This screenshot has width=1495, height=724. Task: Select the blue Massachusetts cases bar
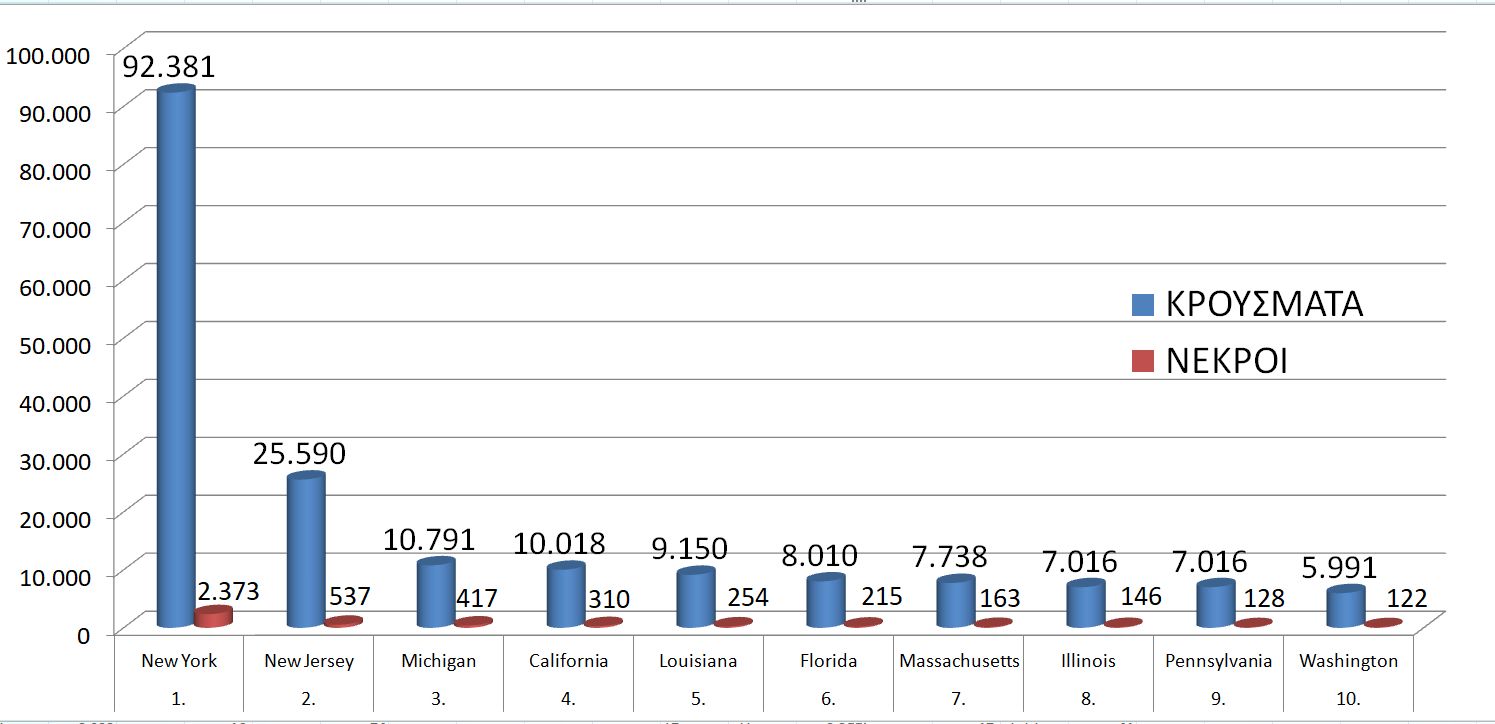955,601
